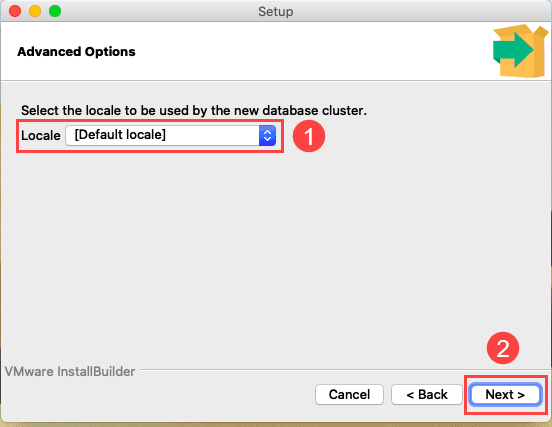Screen dimensions: 552x427
Task: Open the [Default locale] combo box
Action: tap(170, 135)
